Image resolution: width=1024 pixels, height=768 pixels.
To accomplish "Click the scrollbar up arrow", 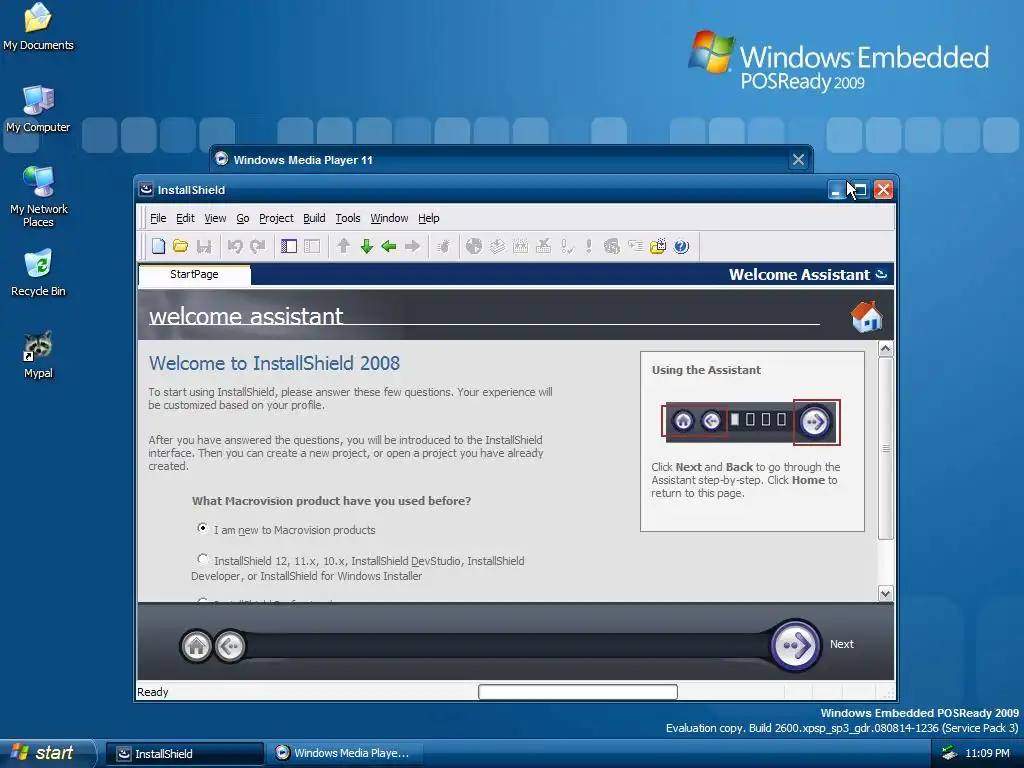I will (886, 348).
